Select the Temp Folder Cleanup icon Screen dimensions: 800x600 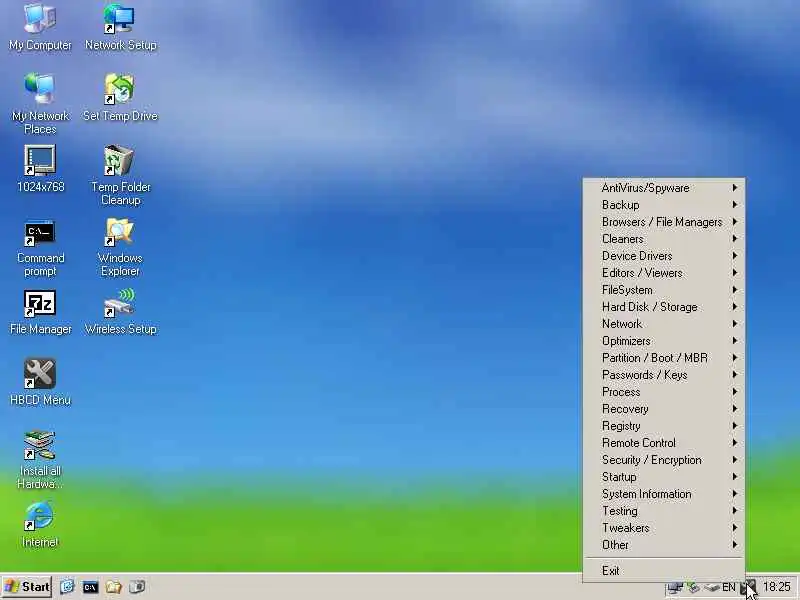(120, 175)
